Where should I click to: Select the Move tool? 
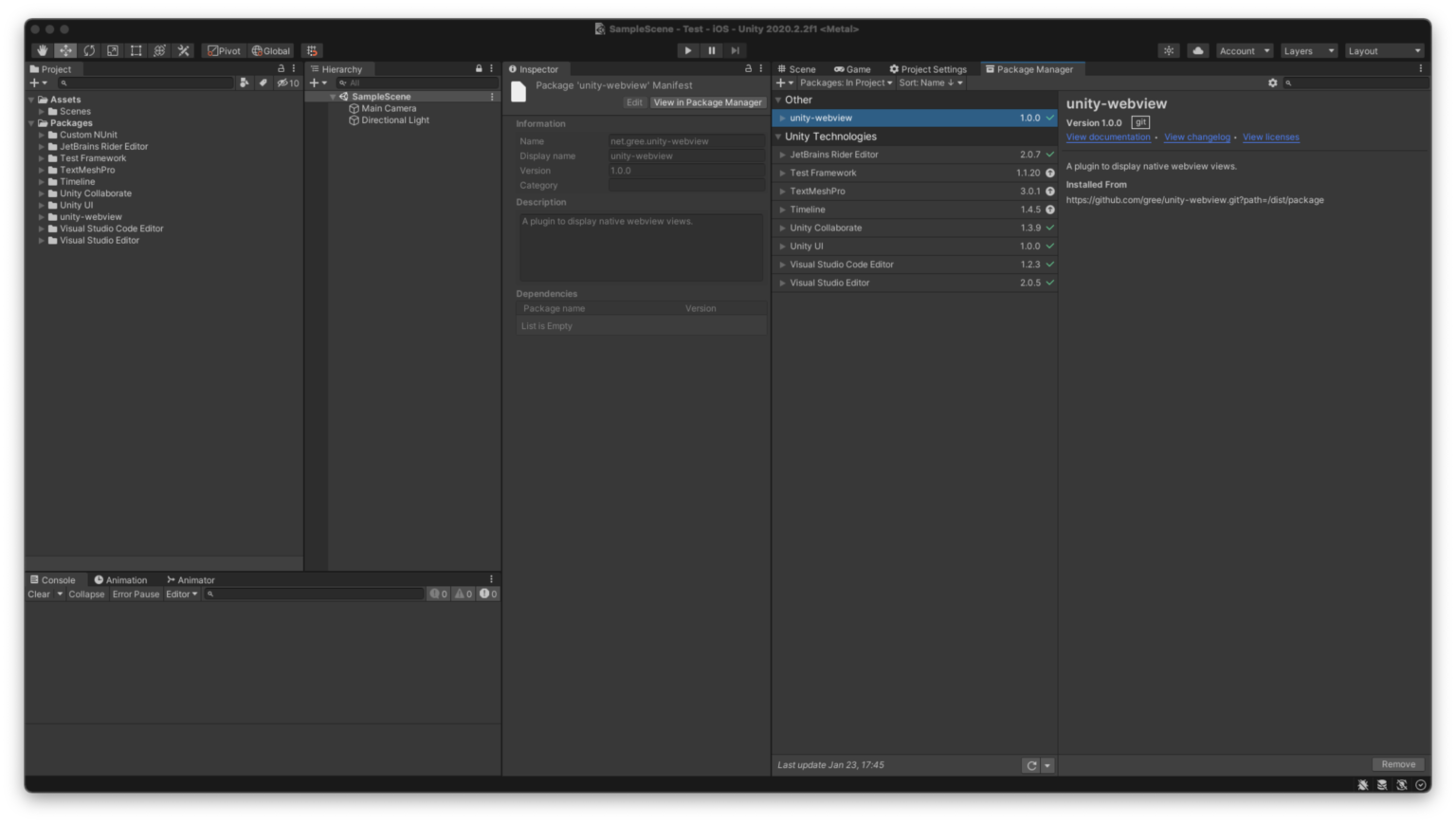(65, 50)
